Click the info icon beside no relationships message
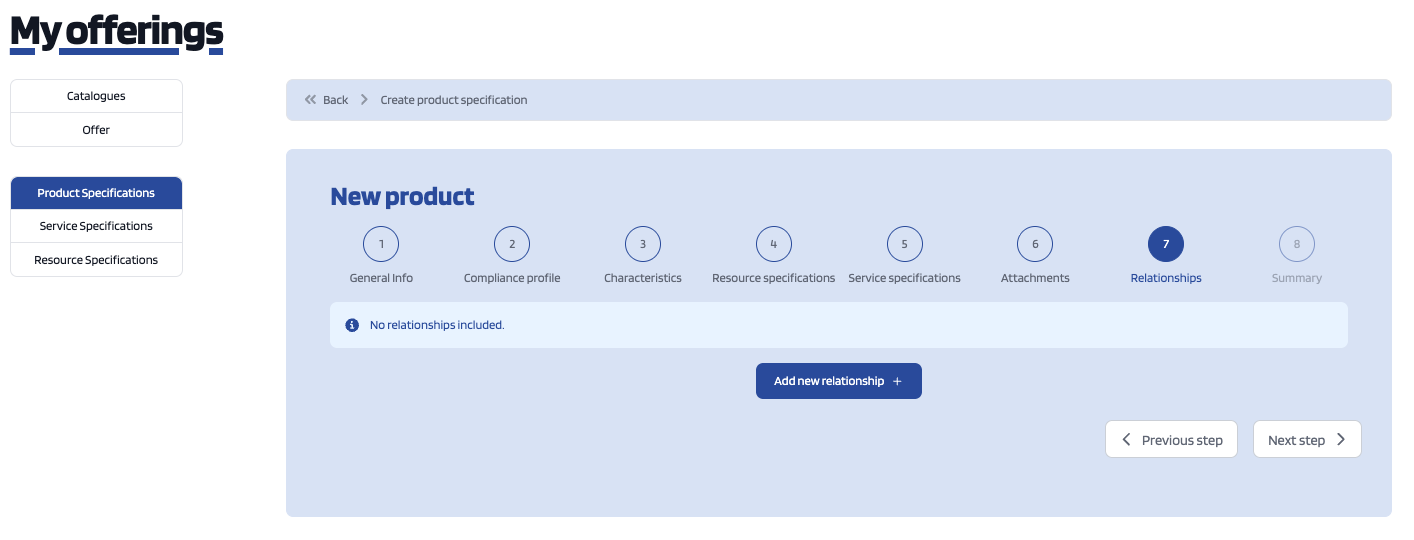 pos(352,325)
